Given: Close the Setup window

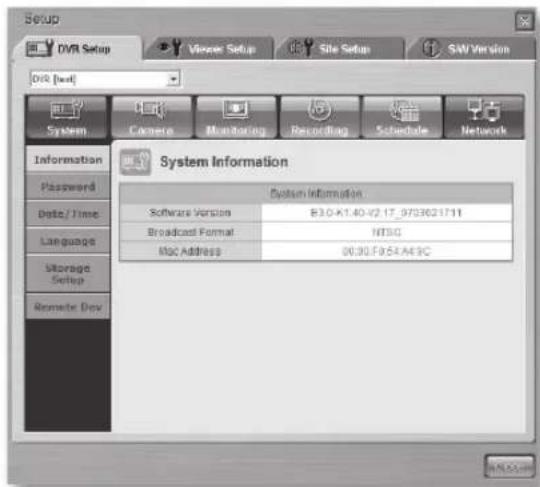Looking at the screenshot, I should pos(524,21).
